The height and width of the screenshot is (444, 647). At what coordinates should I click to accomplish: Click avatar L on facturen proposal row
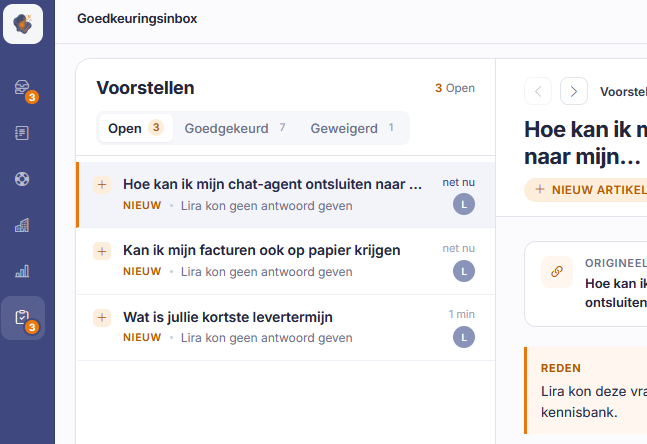(464, 271)
